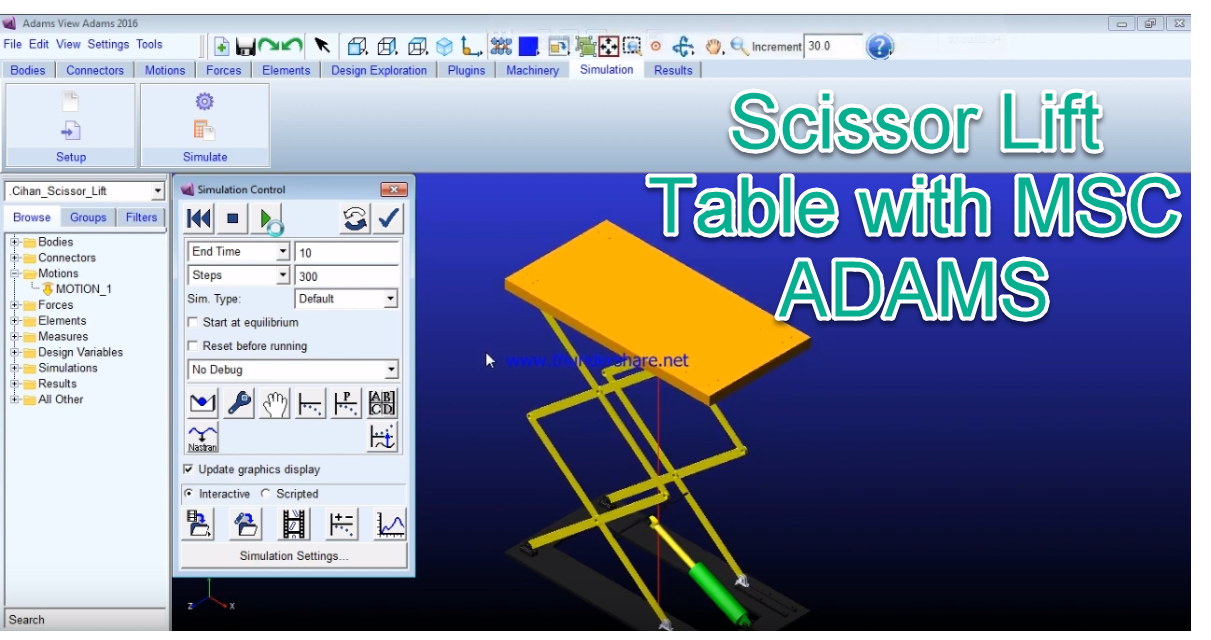Save the model with floppy disk icon
Screen dimensions: 1211x640
point(246,46)
